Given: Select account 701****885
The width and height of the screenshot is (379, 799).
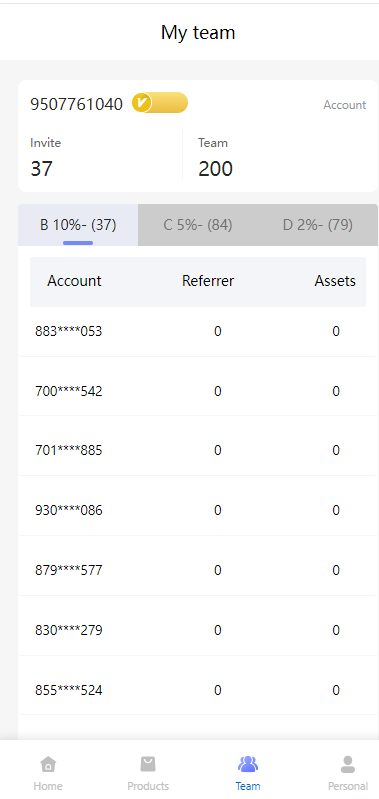Looking at the screenshot, I should [x=69, y=450].
